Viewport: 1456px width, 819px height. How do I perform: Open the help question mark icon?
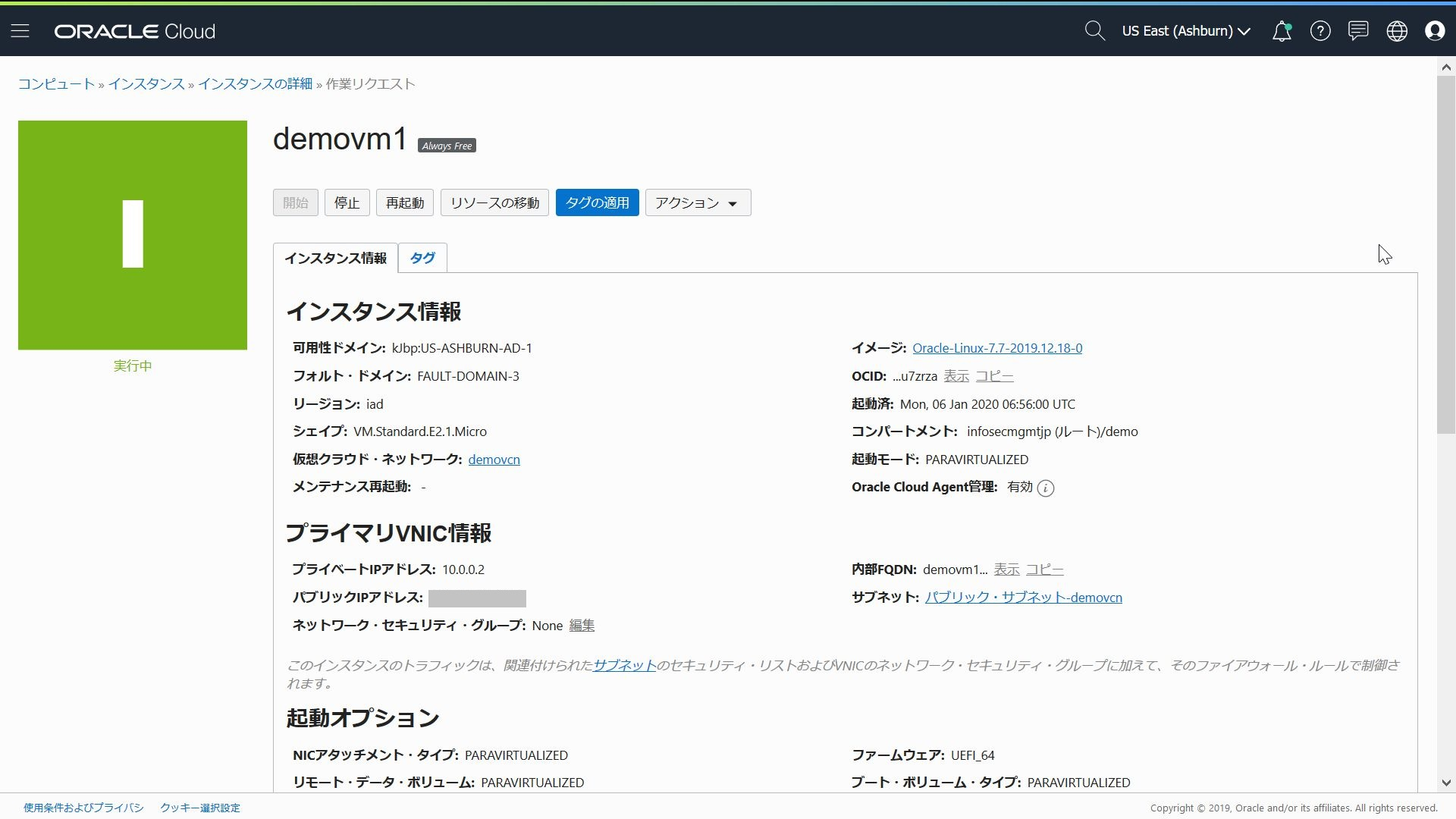1320,31
